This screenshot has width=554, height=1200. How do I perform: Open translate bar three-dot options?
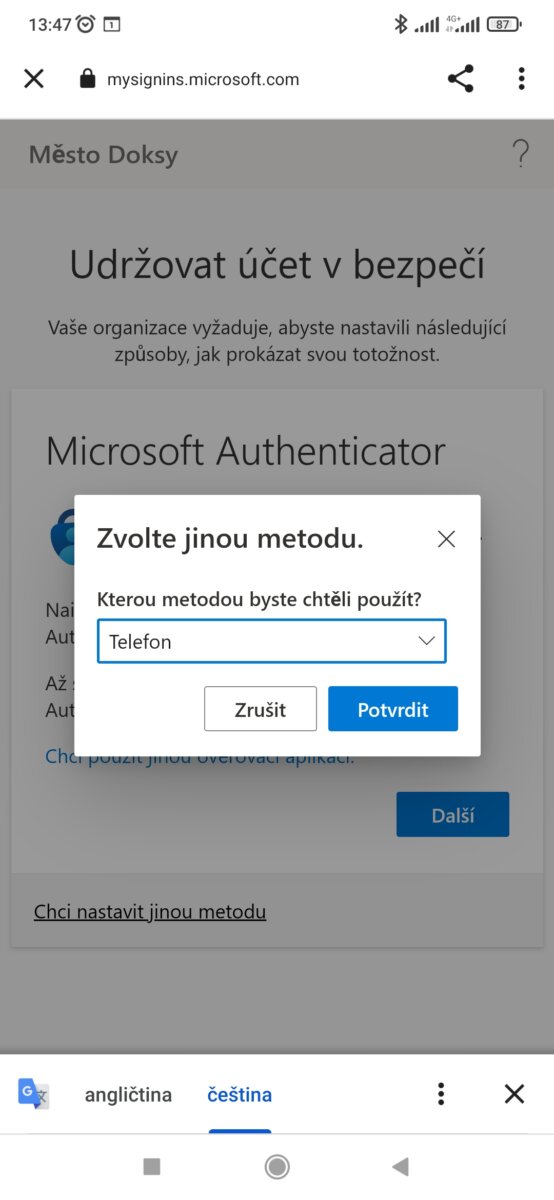click(441, 1094)
